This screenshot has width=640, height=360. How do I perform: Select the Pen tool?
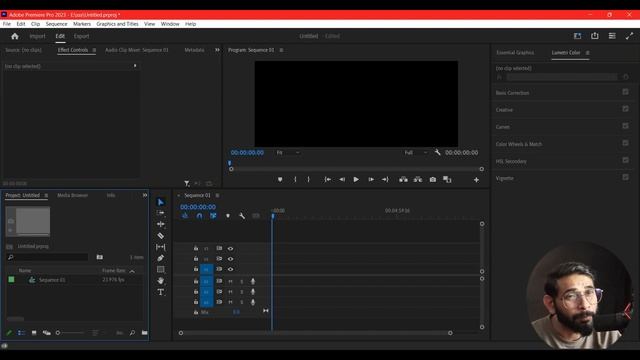pyautogui.click(x=160, y=258)
